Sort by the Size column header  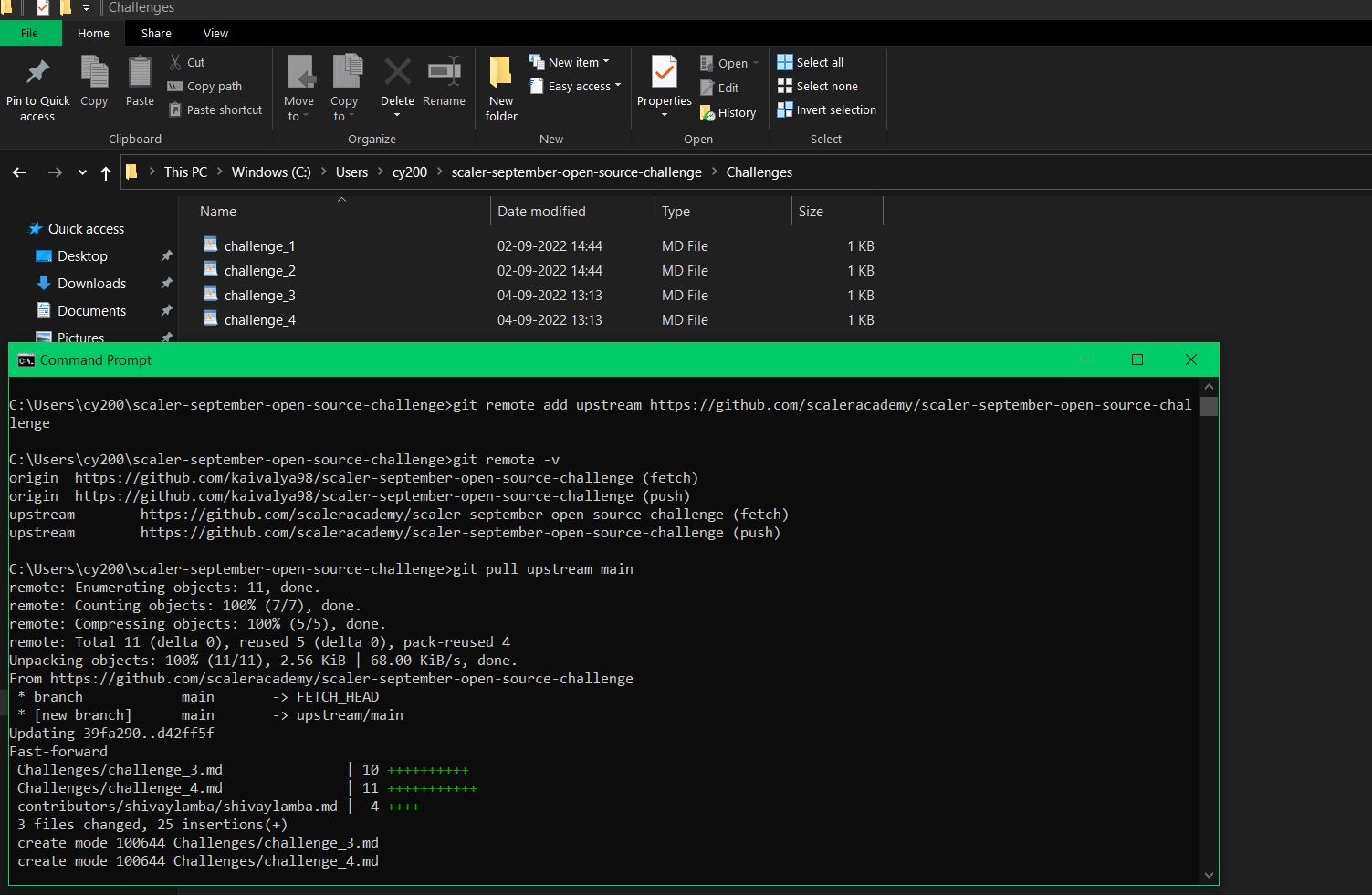811,211
